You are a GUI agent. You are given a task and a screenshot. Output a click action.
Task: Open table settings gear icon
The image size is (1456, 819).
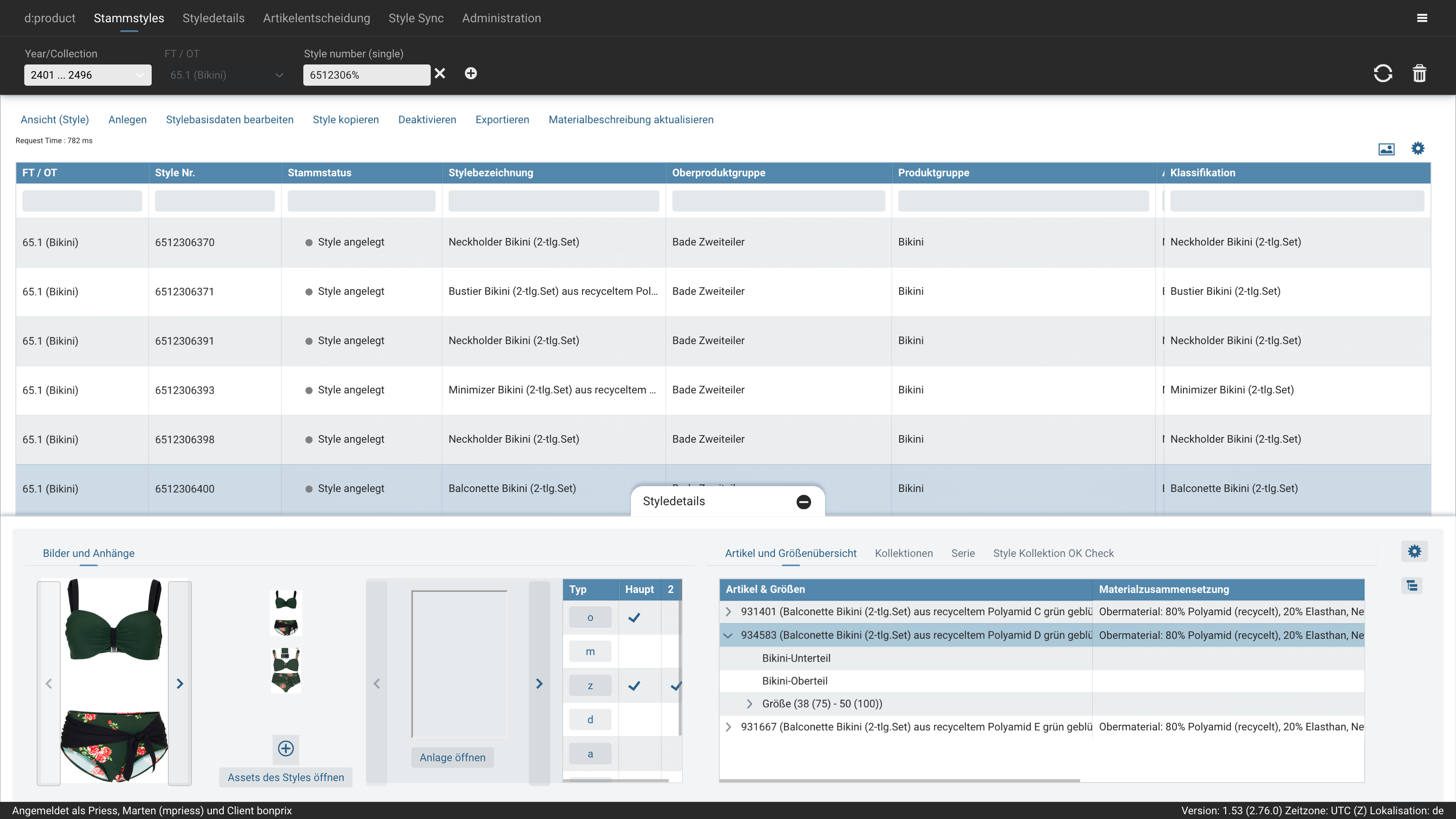pos(1418,148)
